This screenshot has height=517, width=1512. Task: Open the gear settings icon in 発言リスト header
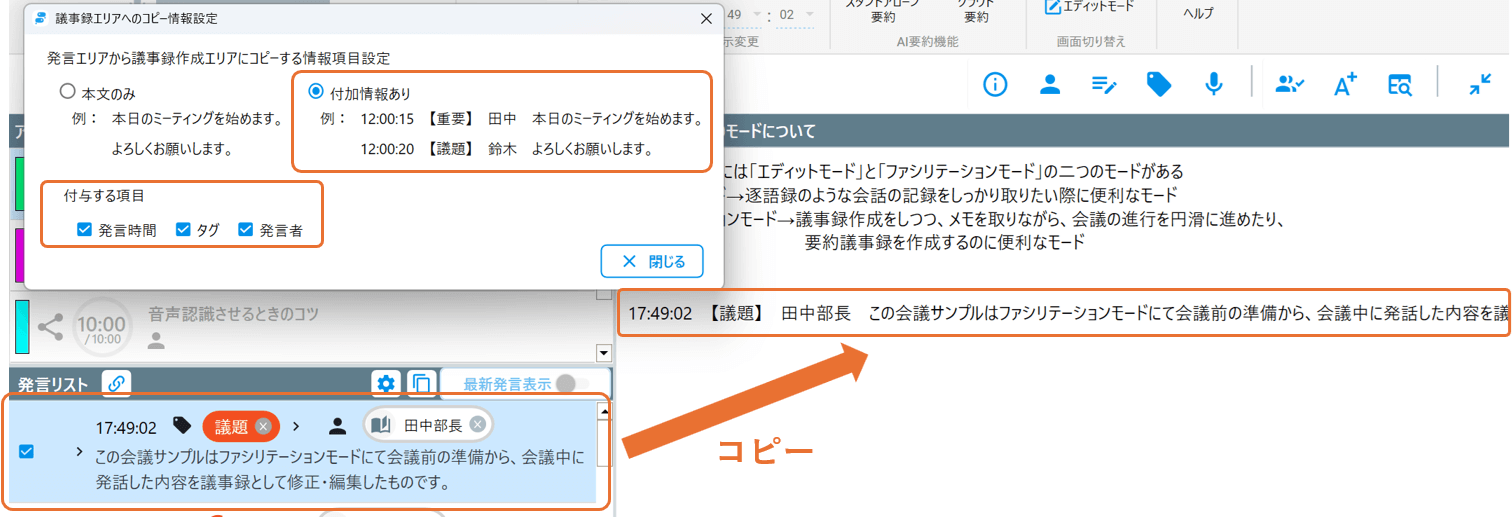386,383
